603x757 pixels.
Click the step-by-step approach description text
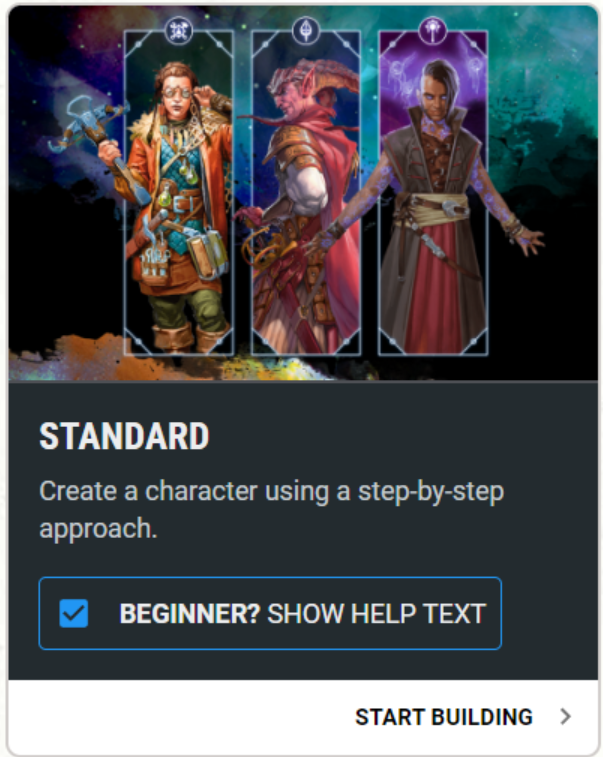(x=271, y=509)
